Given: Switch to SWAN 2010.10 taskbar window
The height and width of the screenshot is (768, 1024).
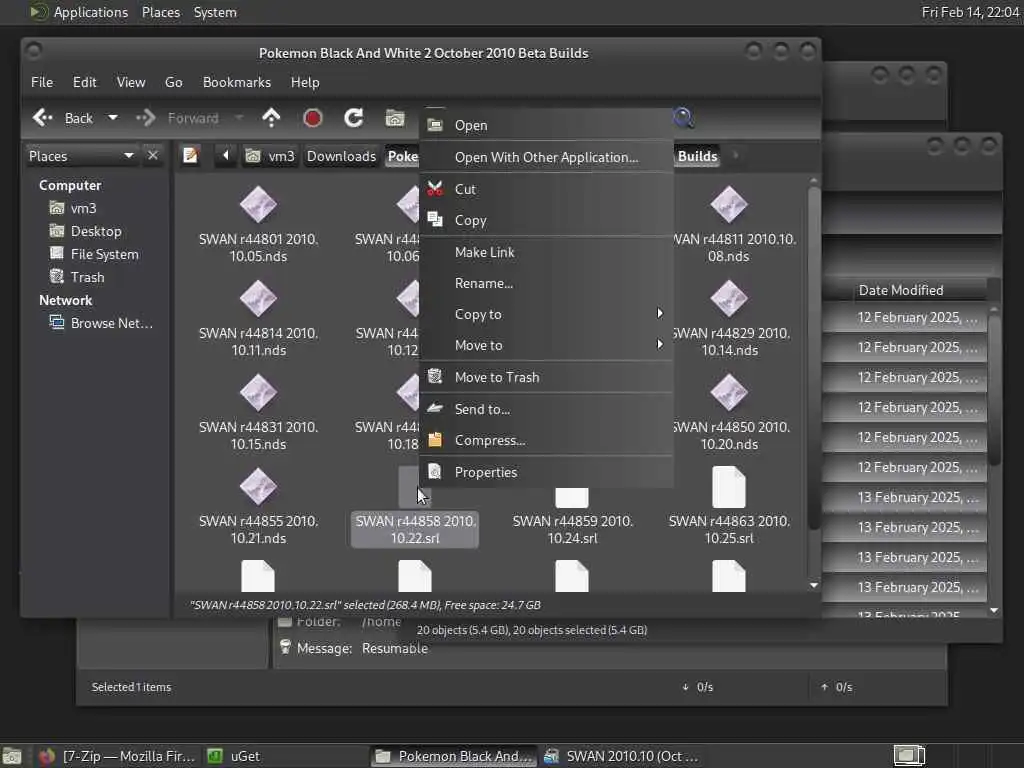Looking at the screenshot, I should (620, 756).
